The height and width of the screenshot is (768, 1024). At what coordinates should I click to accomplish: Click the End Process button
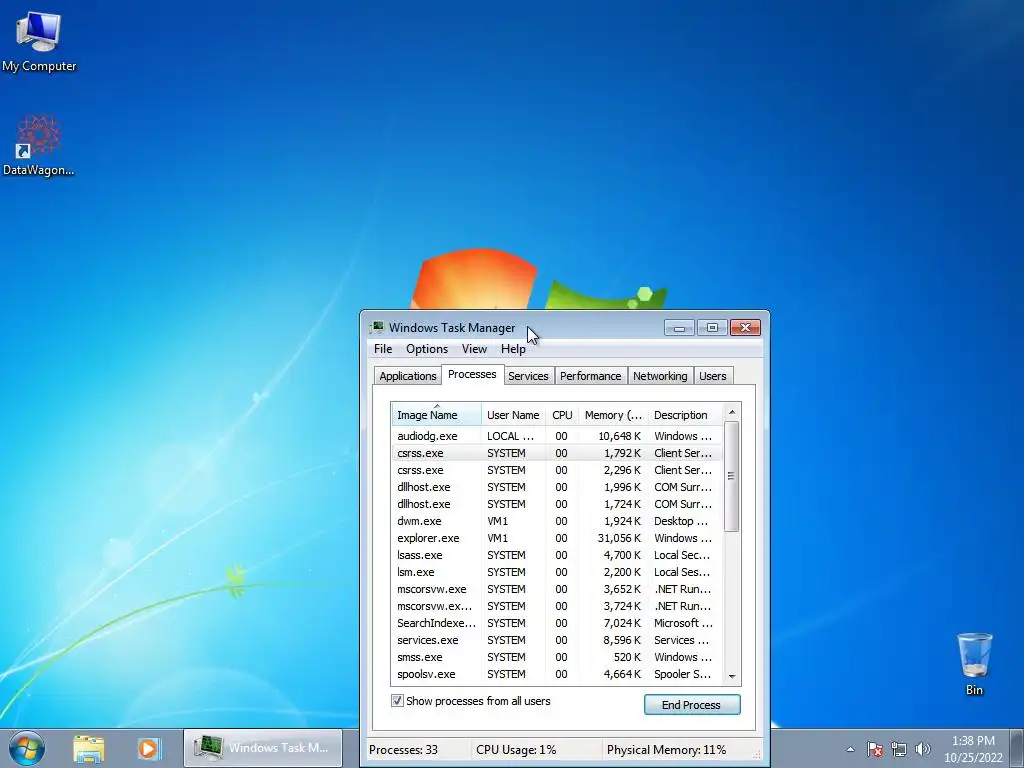click(692, 705)
